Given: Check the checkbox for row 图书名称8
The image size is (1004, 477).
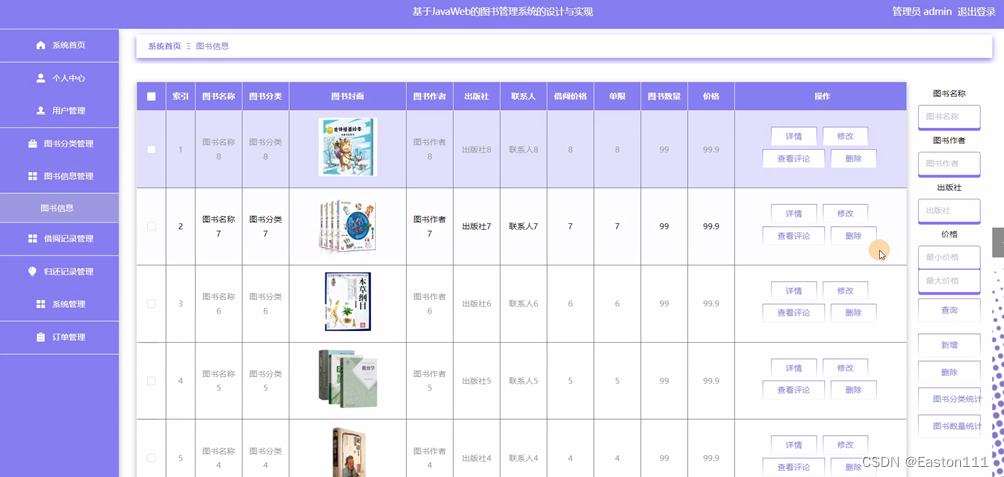Looking at the screenshot, I should tap(151, 149).
